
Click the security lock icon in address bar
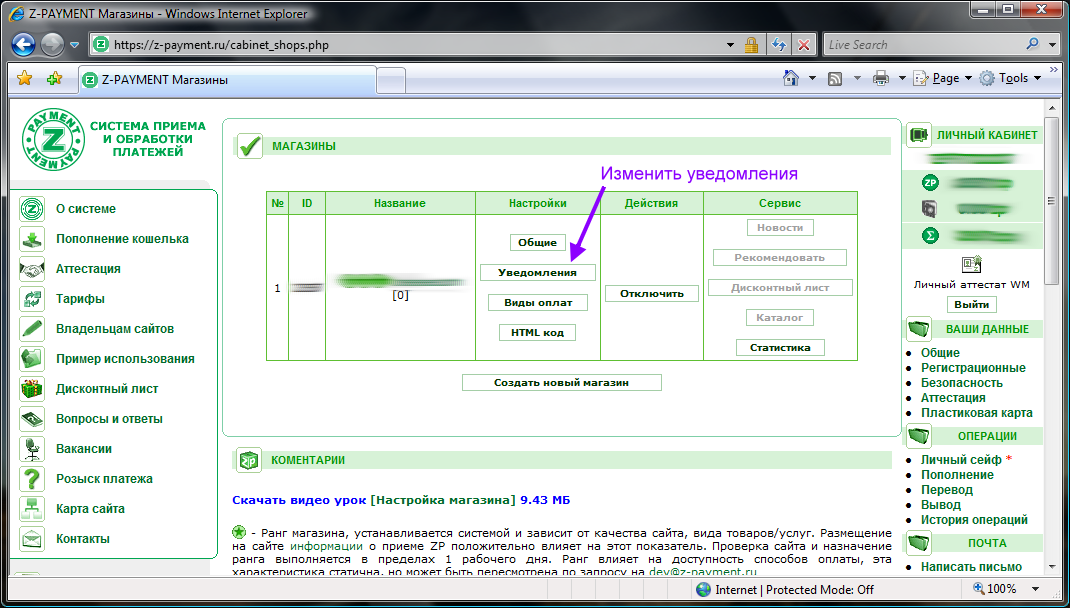(x=751, y=45)
